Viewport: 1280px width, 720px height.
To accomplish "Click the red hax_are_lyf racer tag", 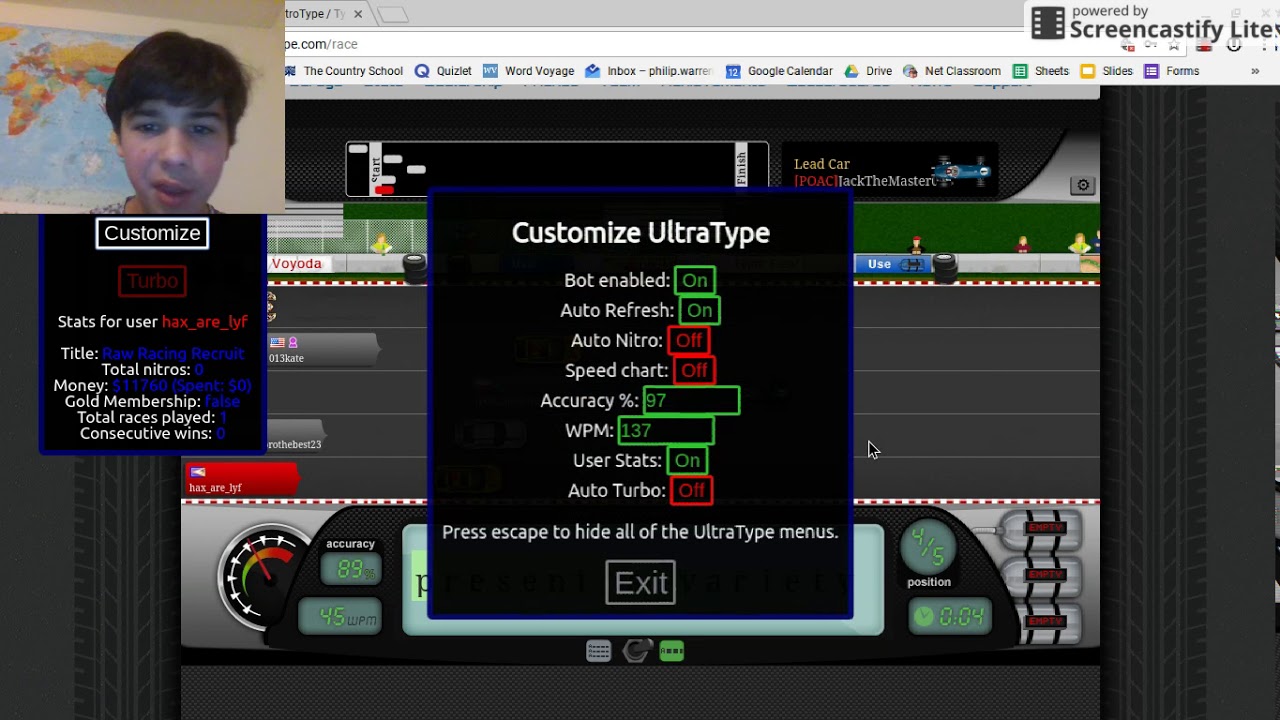I will coord(241,479).
